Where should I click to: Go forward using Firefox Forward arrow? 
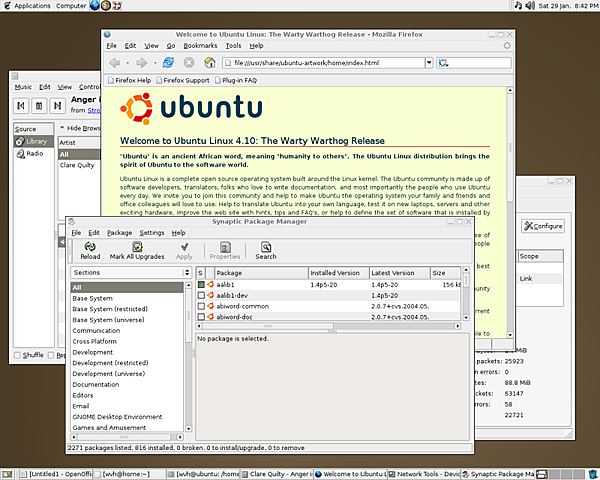(x=142, y=62)
